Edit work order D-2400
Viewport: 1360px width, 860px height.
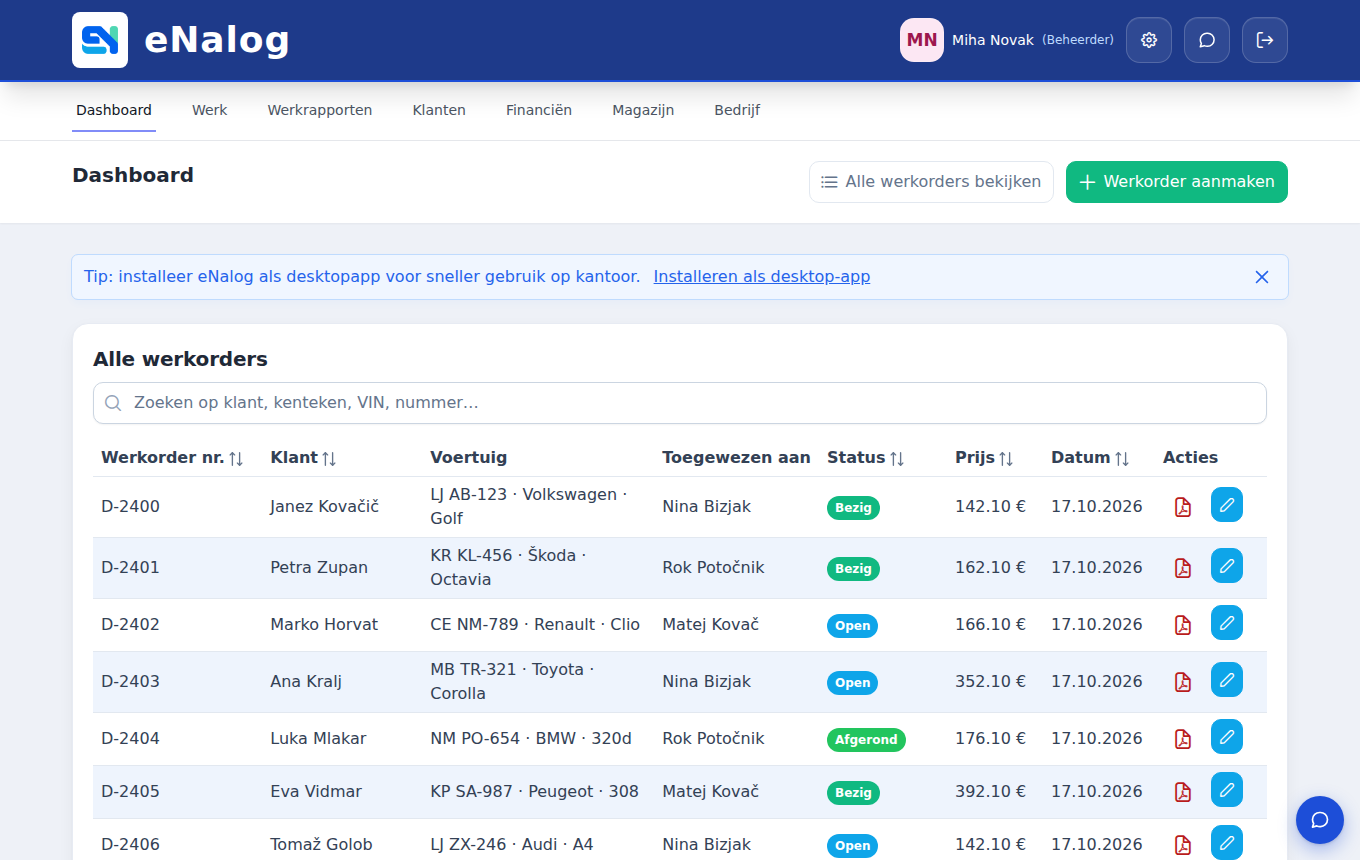coord(1227,505)
